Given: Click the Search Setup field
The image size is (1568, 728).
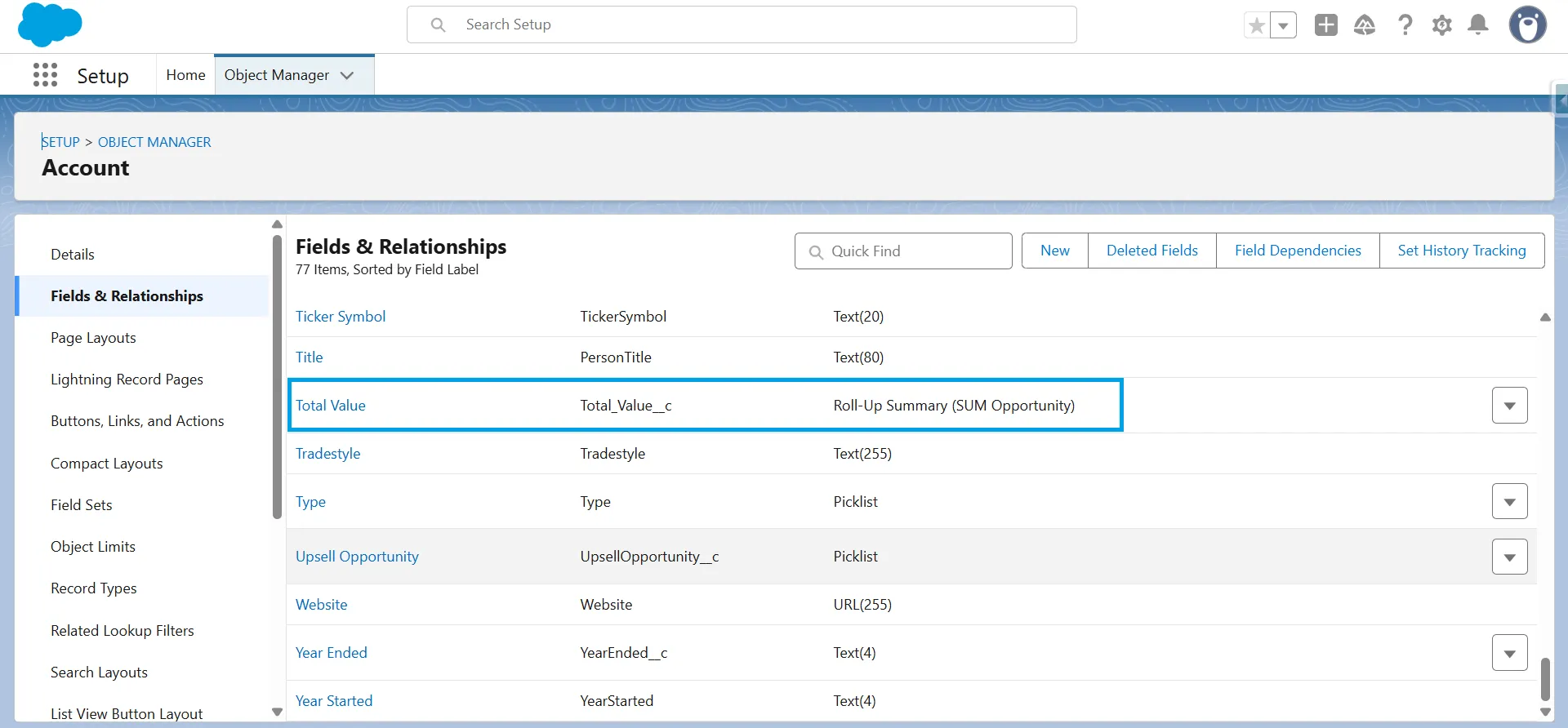Looking at the screenshot, I should click(x=742, y=24).
